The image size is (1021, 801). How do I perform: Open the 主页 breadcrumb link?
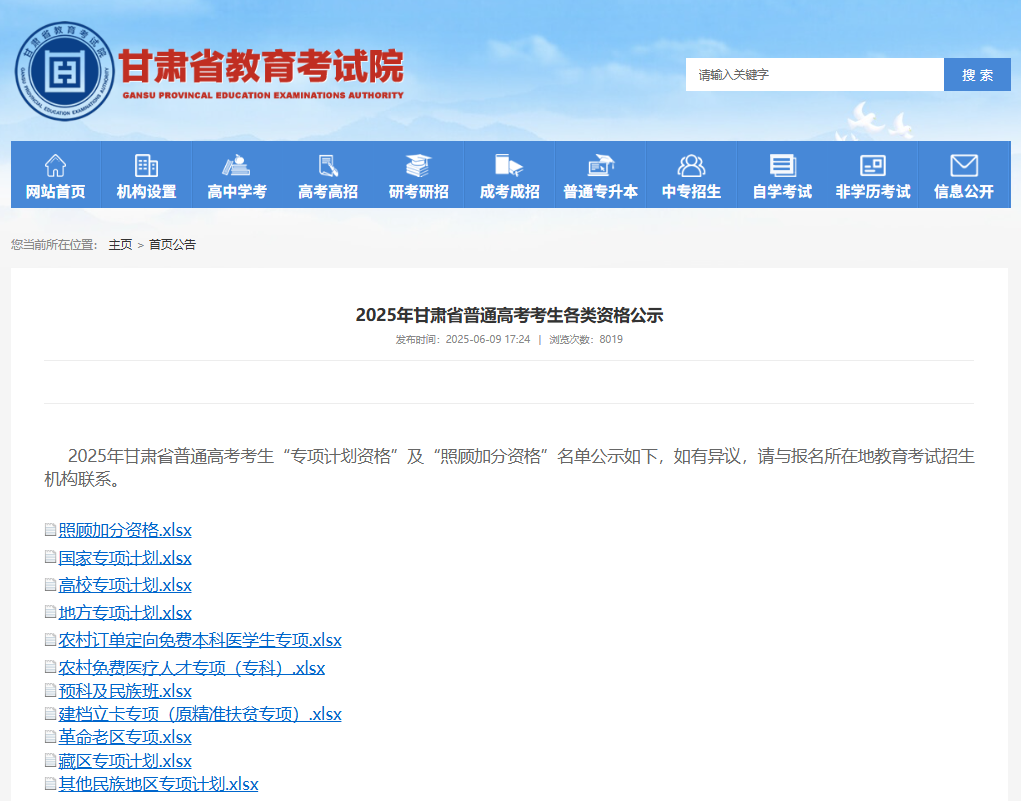(x=121, y=244)
